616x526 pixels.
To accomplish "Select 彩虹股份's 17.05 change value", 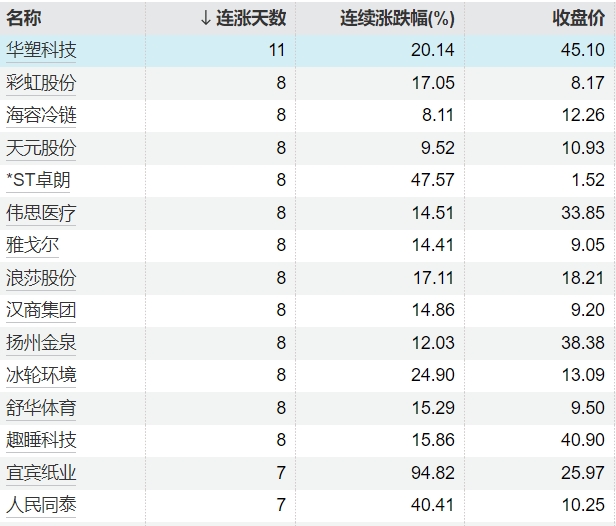I will point(433,83).
